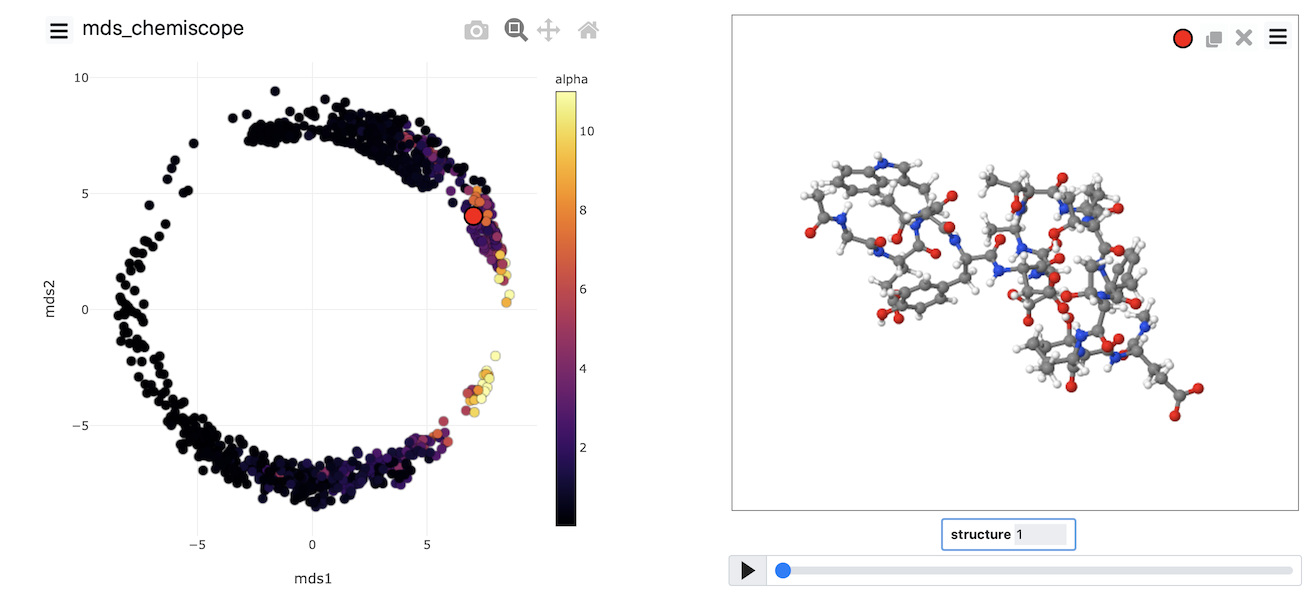Toggle the highlighted red point on the map
The width and height of the screenshot is (1316, 603).
pyautogui.click(x=474, y=214)
